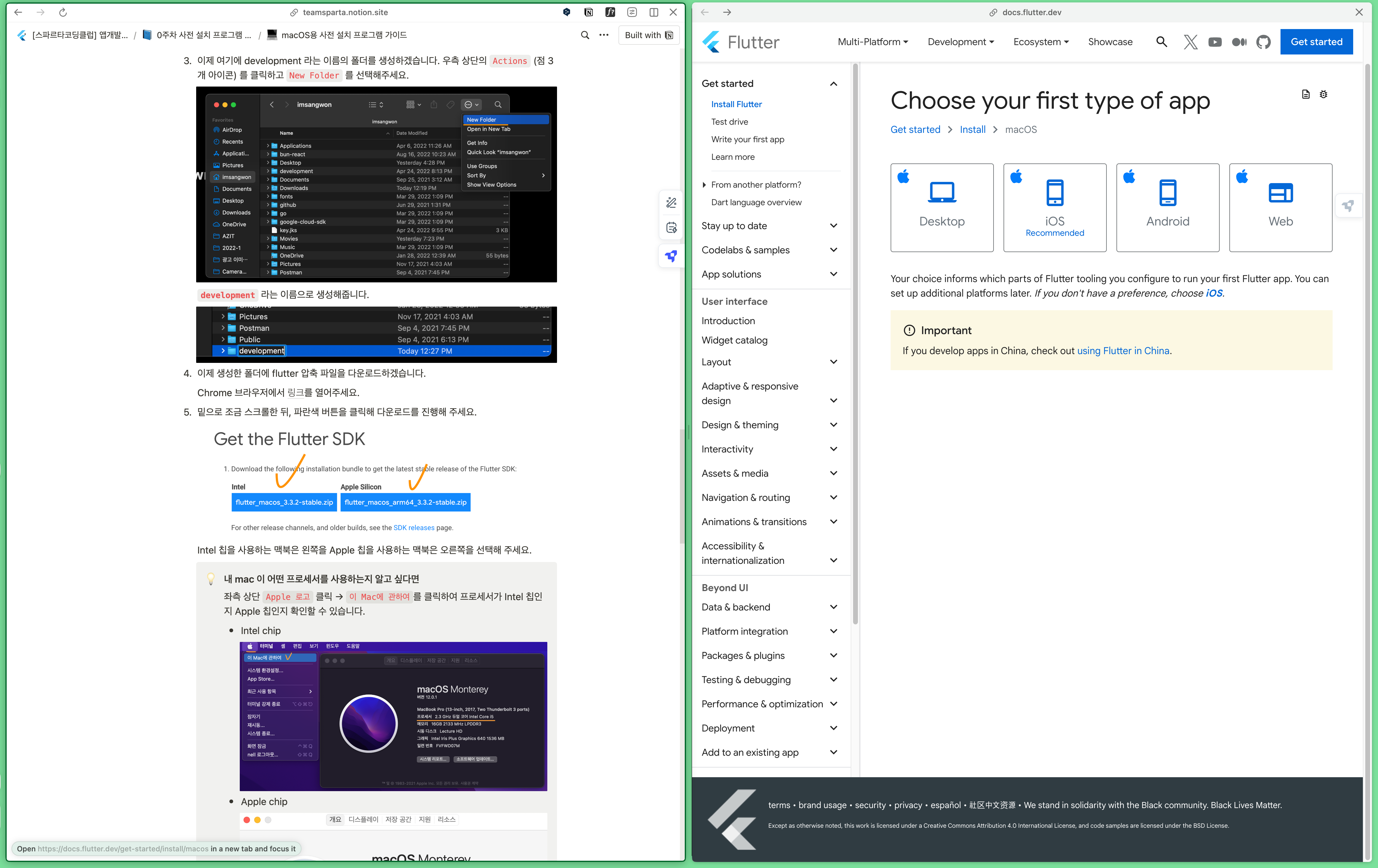Click the calendar-note lightning floating icon
Viewport: 1378px width, 868px height.
[x=671, y=228]
